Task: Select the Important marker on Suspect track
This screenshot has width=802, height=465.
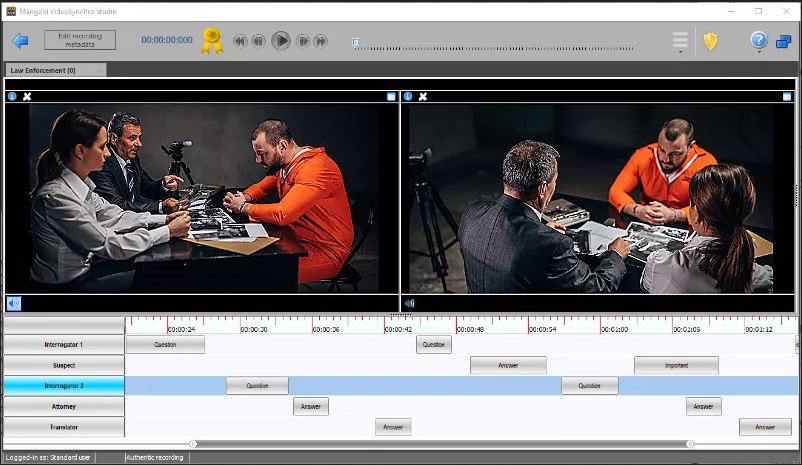Action: point(676,365)
